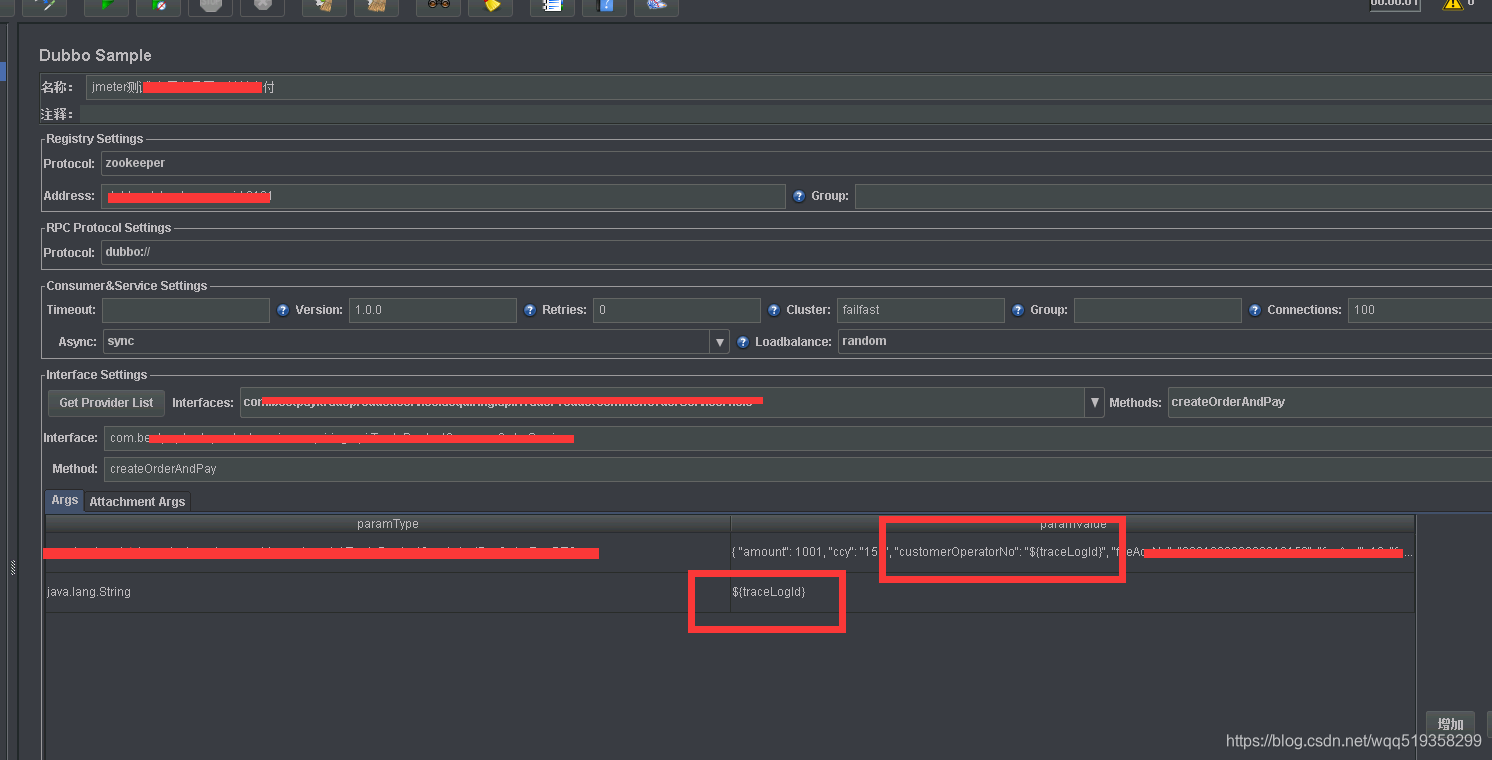This screenshot has width=1492, height=760.
Task: Reset search with the yellow broom icon
Action: (490, 6)
